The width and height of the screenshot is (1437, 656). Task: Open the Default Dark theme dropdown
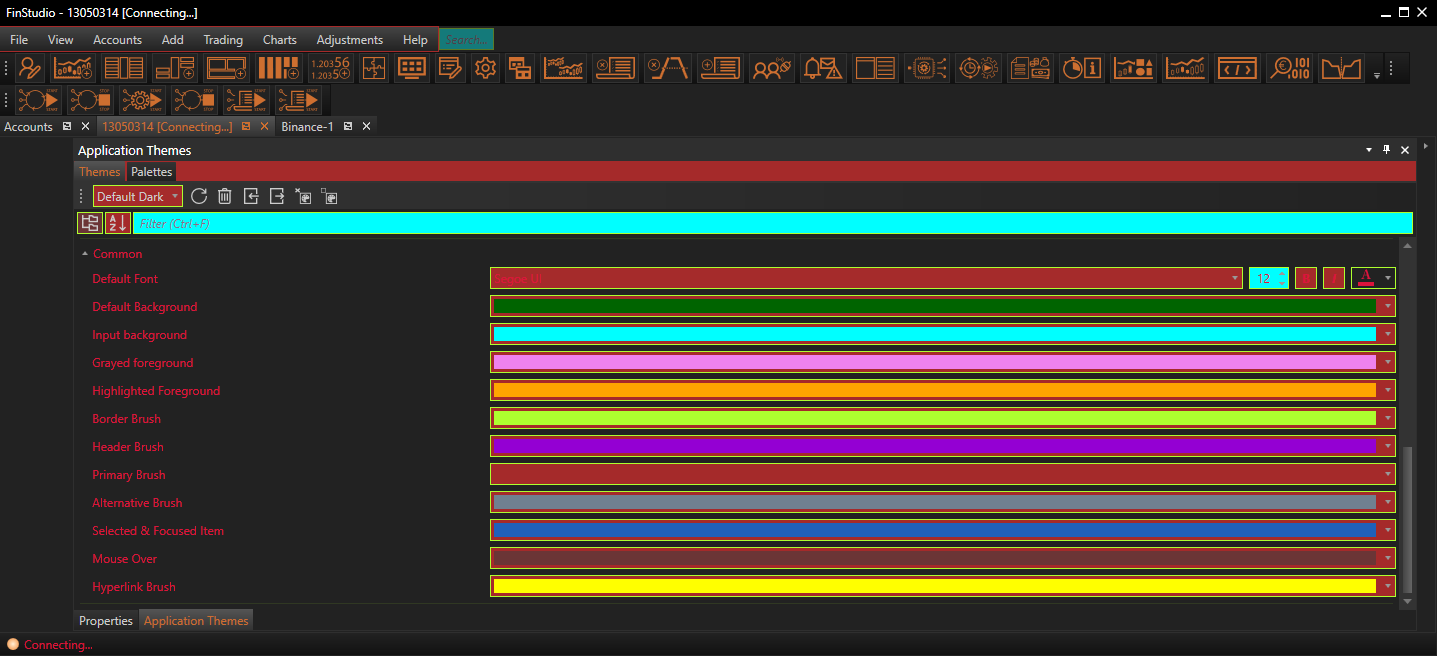[137, 196]
